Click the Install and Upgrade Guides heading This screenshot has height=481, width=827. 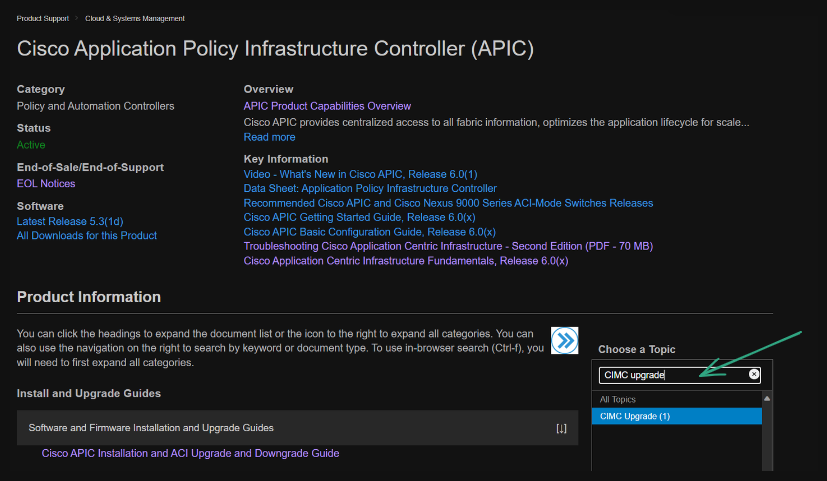click(89, 393)
